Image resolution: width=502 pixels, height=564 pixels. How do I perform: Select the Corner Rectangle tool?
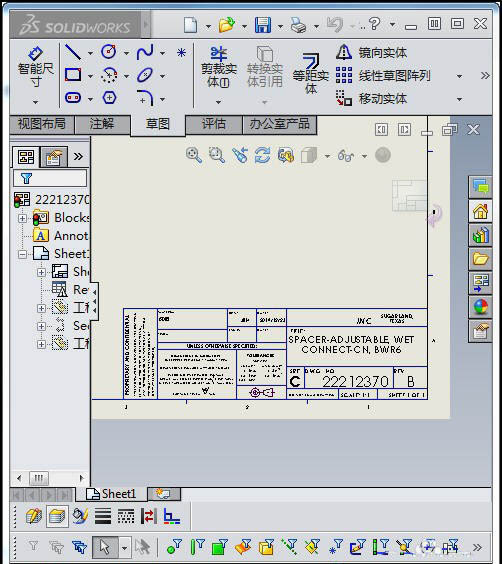[x=73, y=75]
